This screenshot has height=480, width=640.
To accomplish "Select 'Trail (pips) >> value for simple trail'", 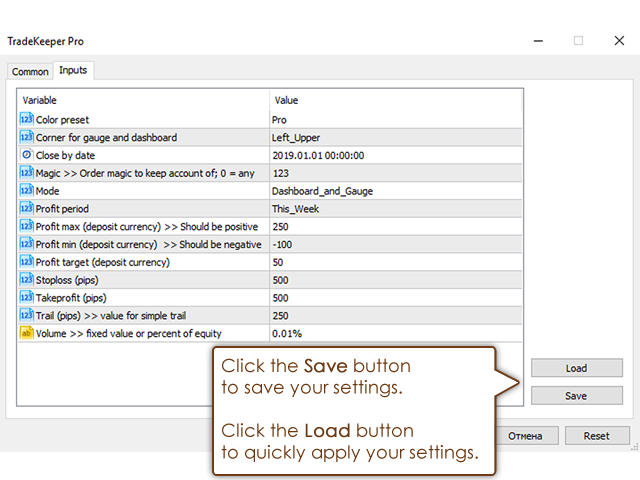I will click(x=111, y=316).
